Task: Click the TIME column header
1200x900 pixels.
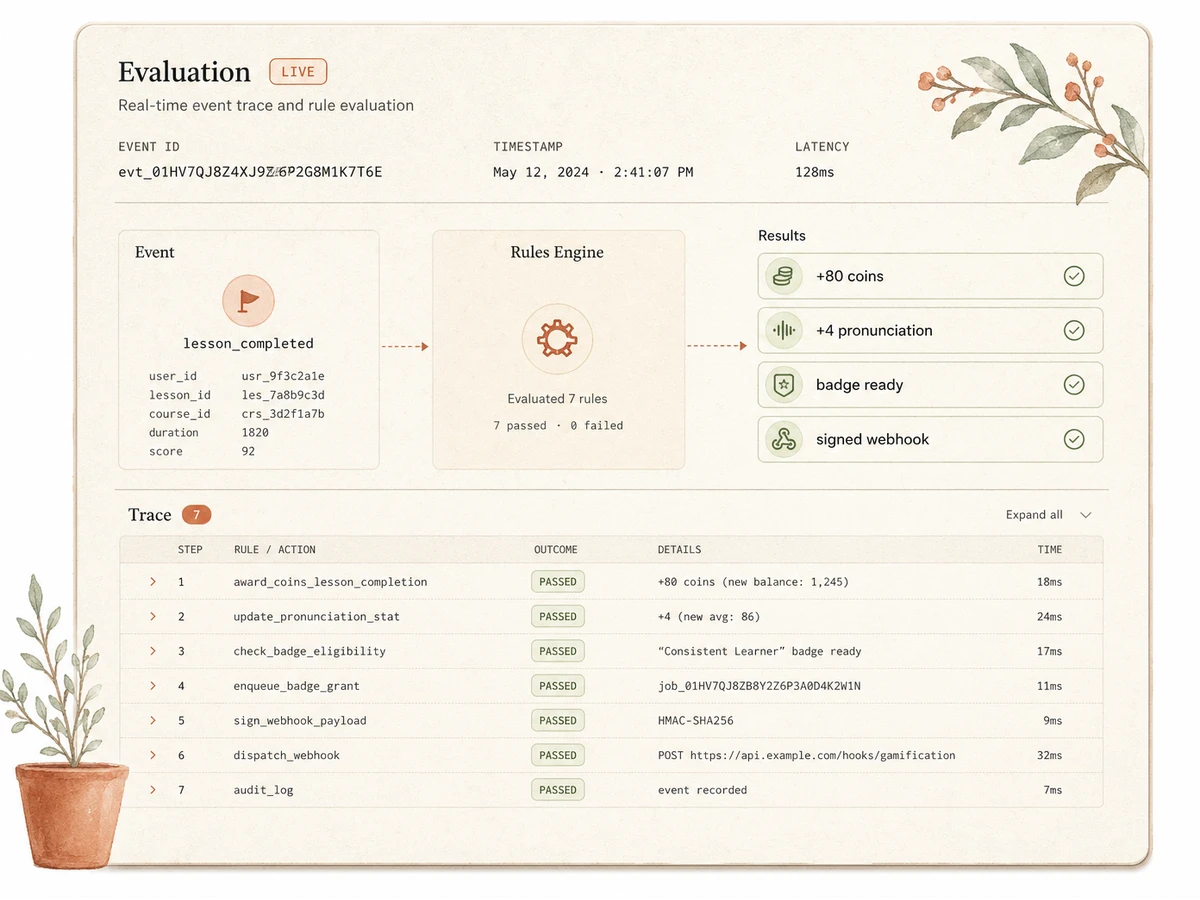Action: tap(1050, 550)
